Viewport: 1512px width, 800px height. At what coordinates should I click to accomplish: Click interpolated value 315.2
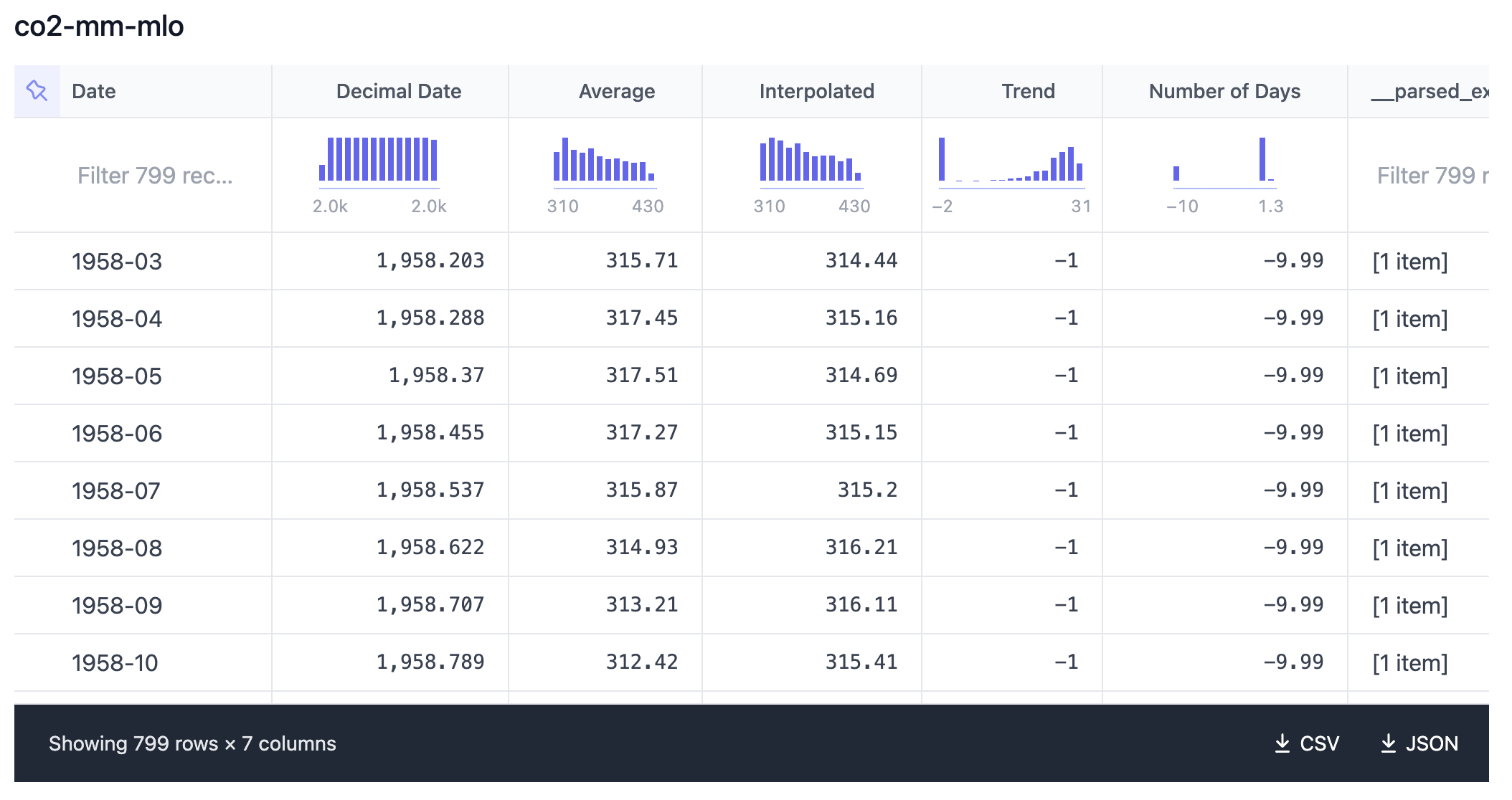[868, 490]
